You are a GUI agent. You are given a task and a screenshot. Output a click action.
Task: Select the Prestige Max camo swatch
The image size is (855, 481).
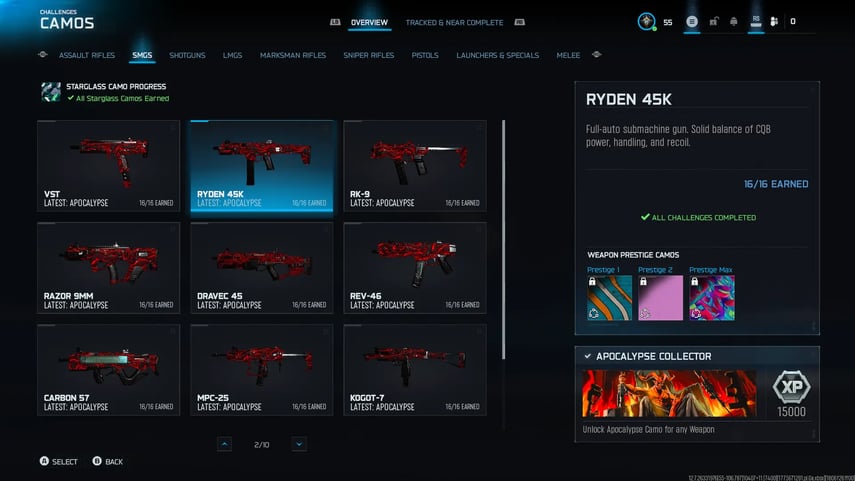pos(711,297)
